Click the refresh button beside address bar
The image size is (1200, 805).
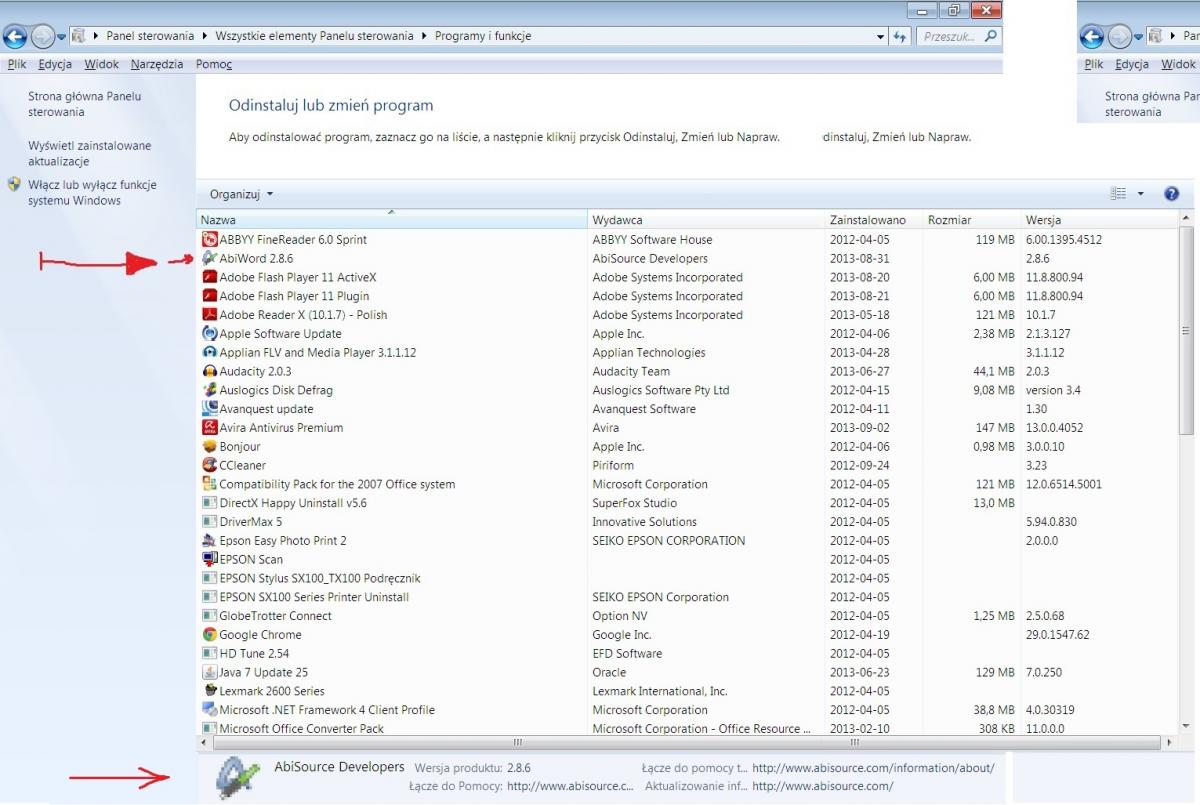(899, 36)
